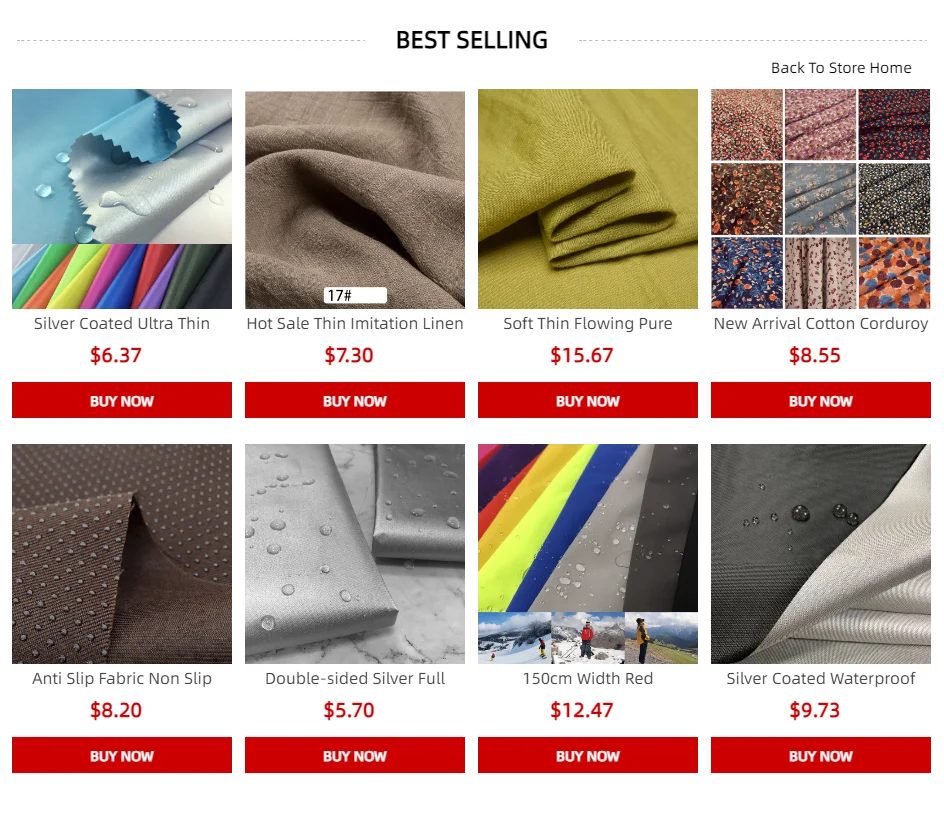The height and width of the screenshot is (825, 944).
Task: Click Buy Now under Silver Coated Ultra Thin
Action: tap(122, 400)
